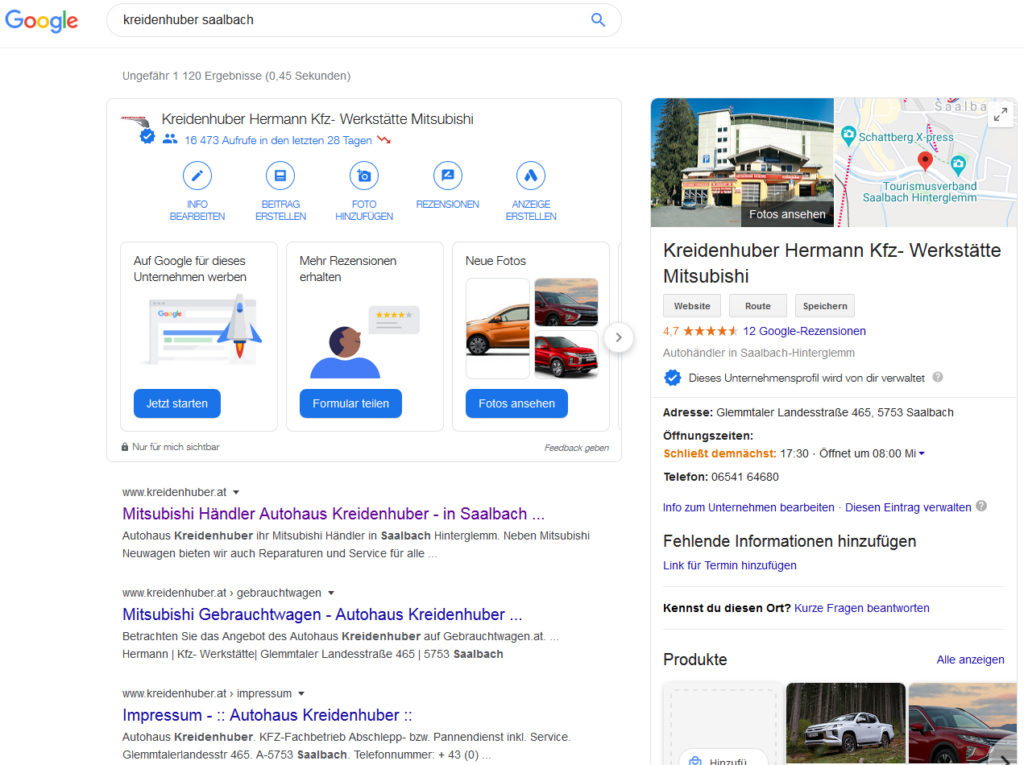Image resolution: width=1024 pixels, height=765 pixels.
Task: Click the Speichern button
Action: click(825, 306)
